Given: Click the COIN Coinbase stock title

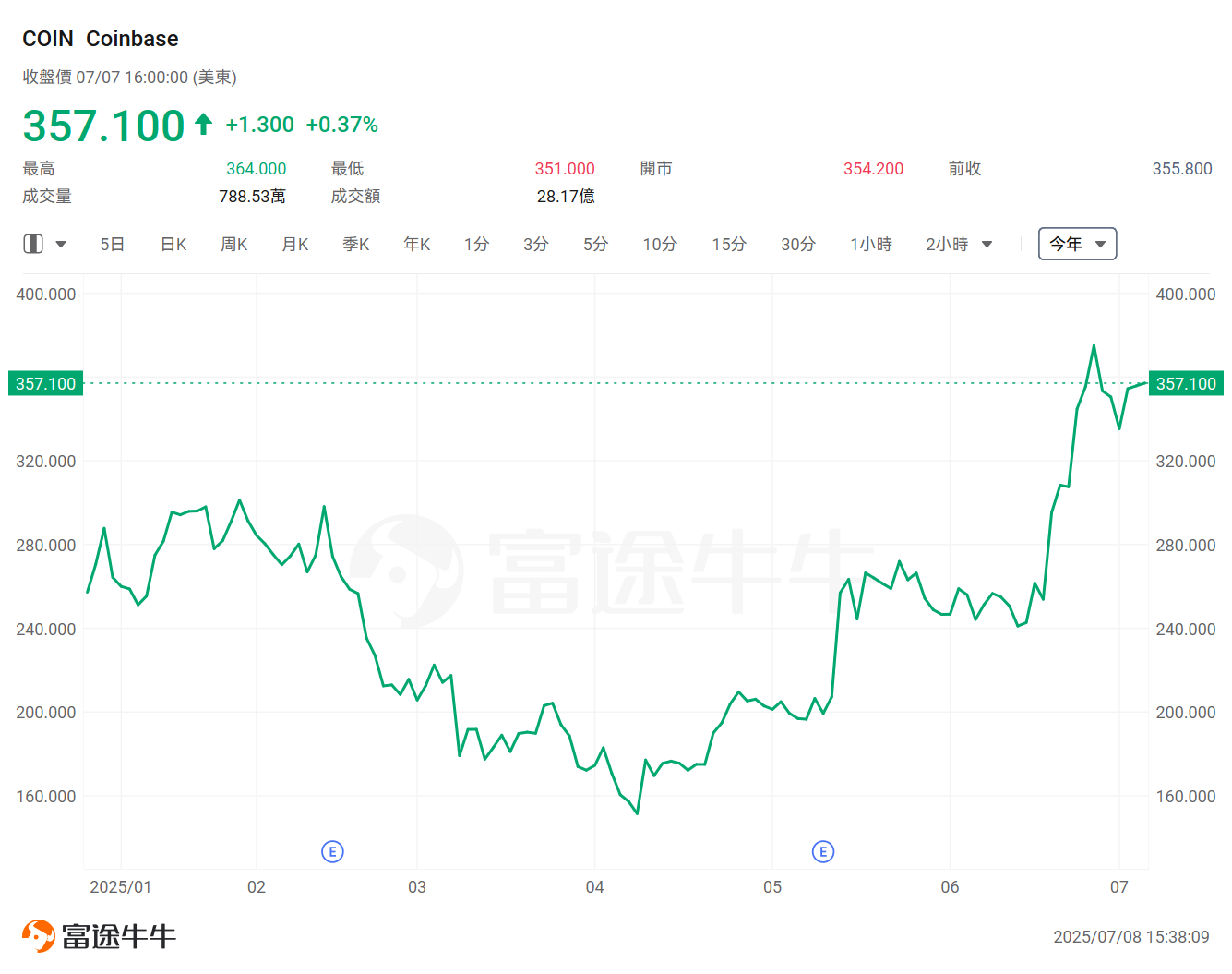Looking at the screenshot, I should [x=100, y=38].
